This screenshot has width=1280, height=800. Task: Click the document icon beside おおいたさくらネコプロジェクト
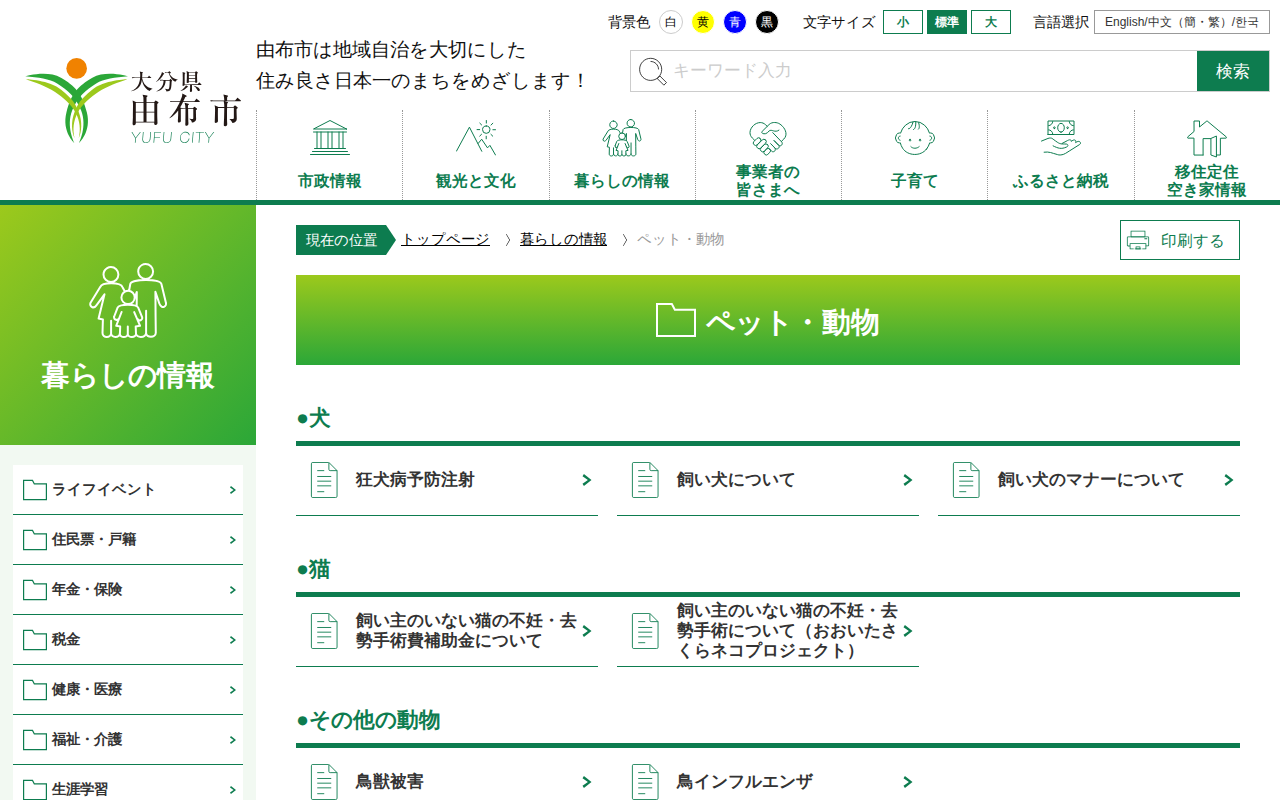645,631
